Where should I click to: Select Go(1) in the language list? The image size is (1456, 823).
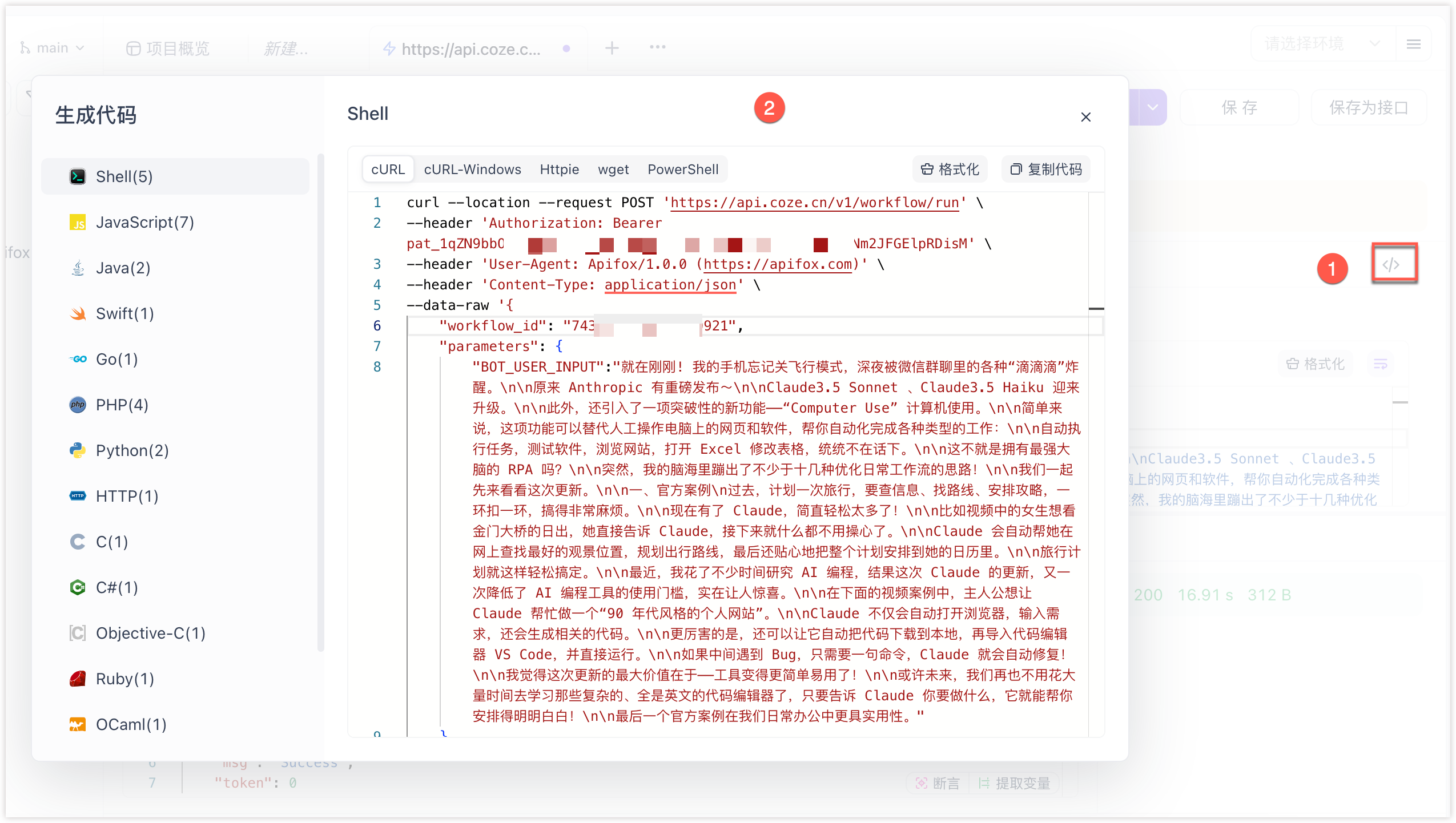tap(116, 359)
